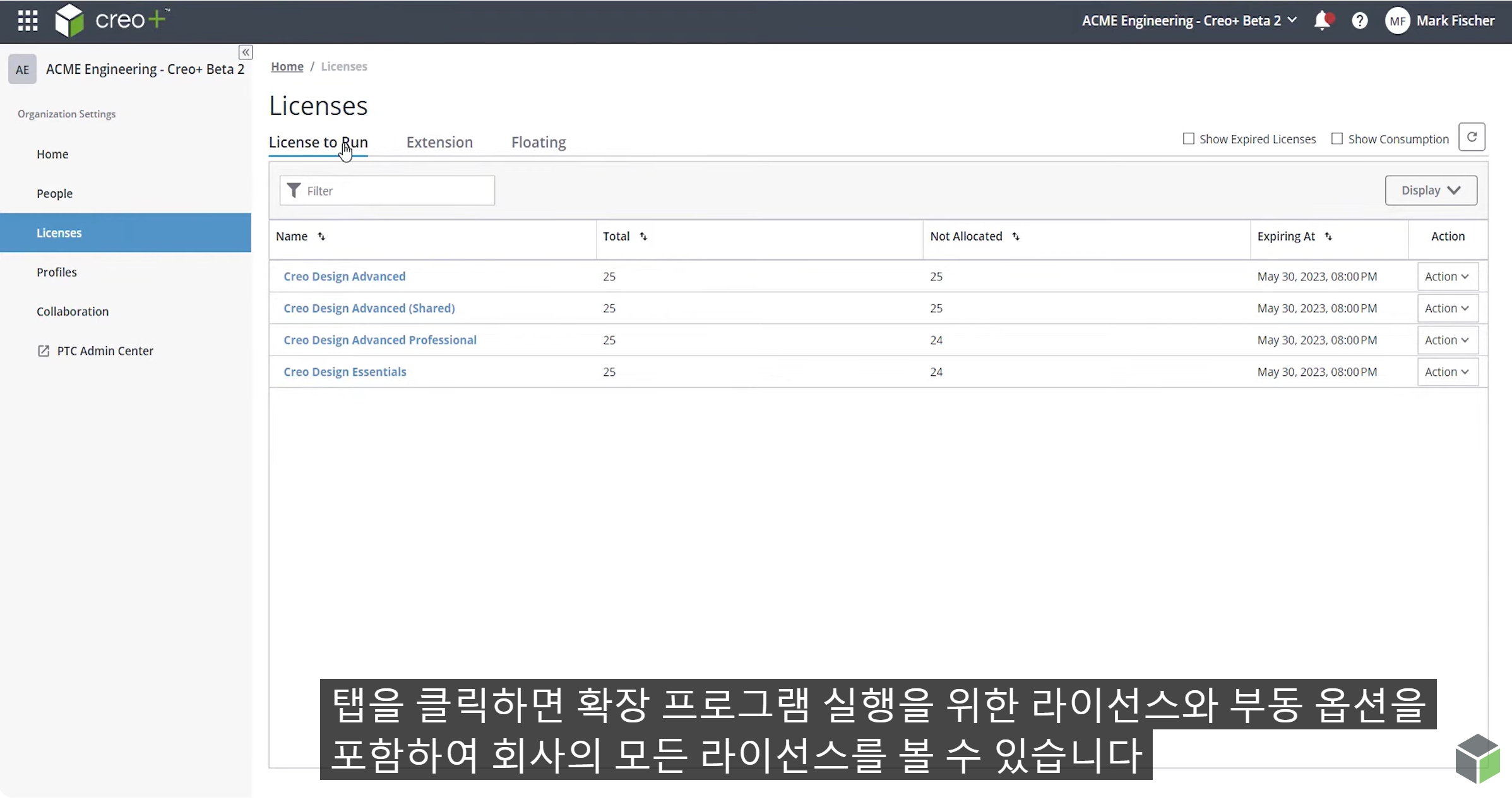This screenshot has height=802, width=1512.
Task: Click the Filter input field
Action: click(x=387, y=190)
